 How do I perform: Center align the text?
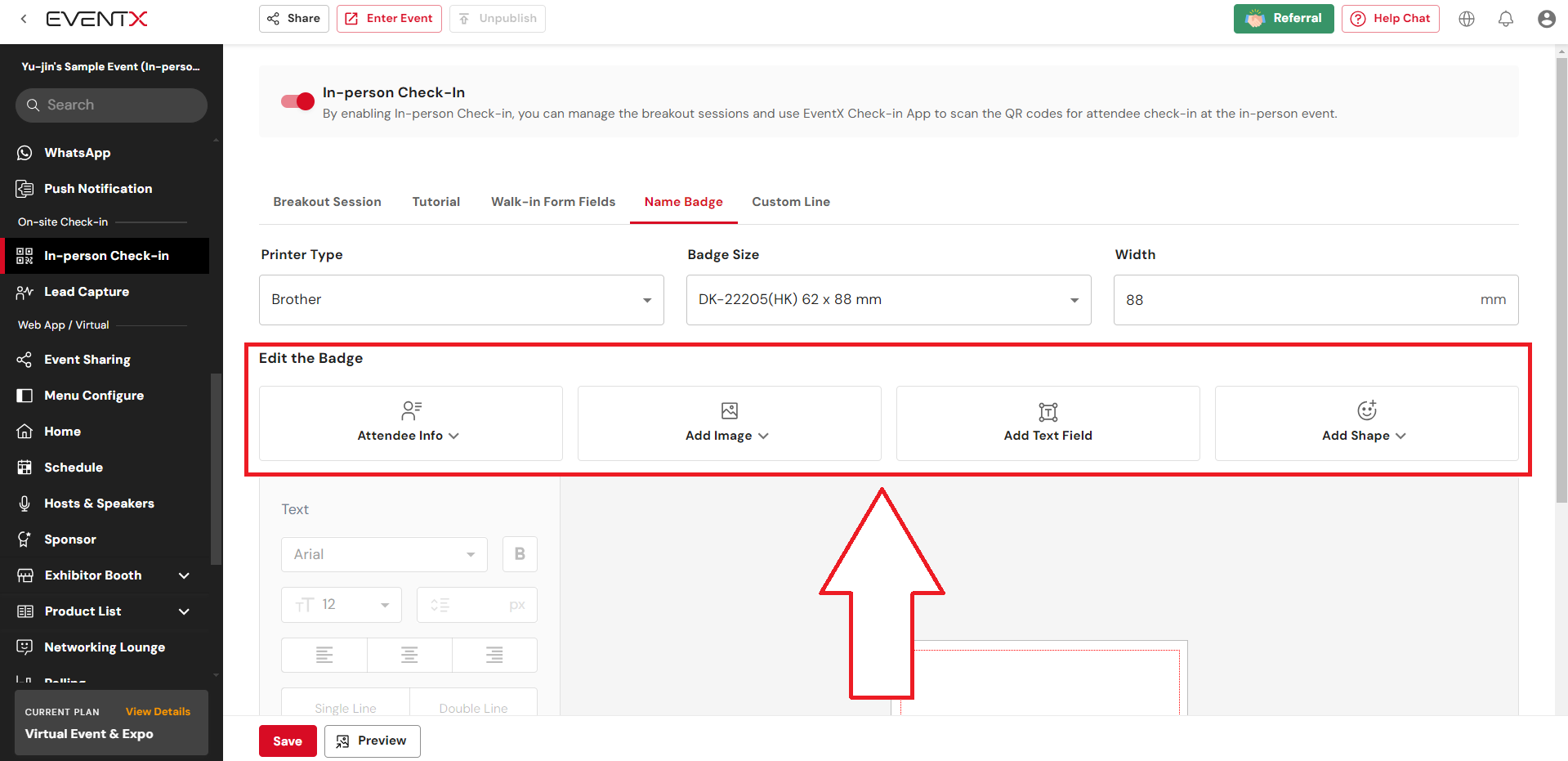[x=409, y=655]
